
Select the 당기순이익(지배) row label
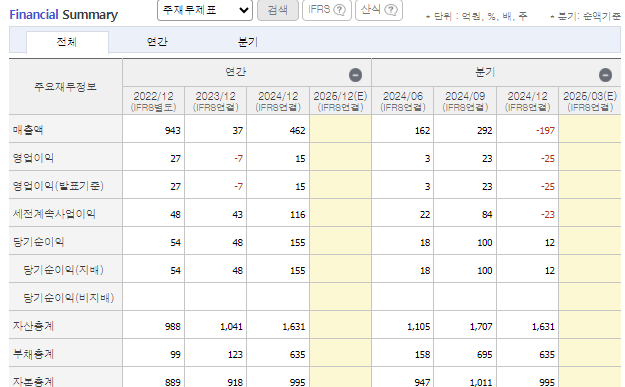click(x=63, y=270)
